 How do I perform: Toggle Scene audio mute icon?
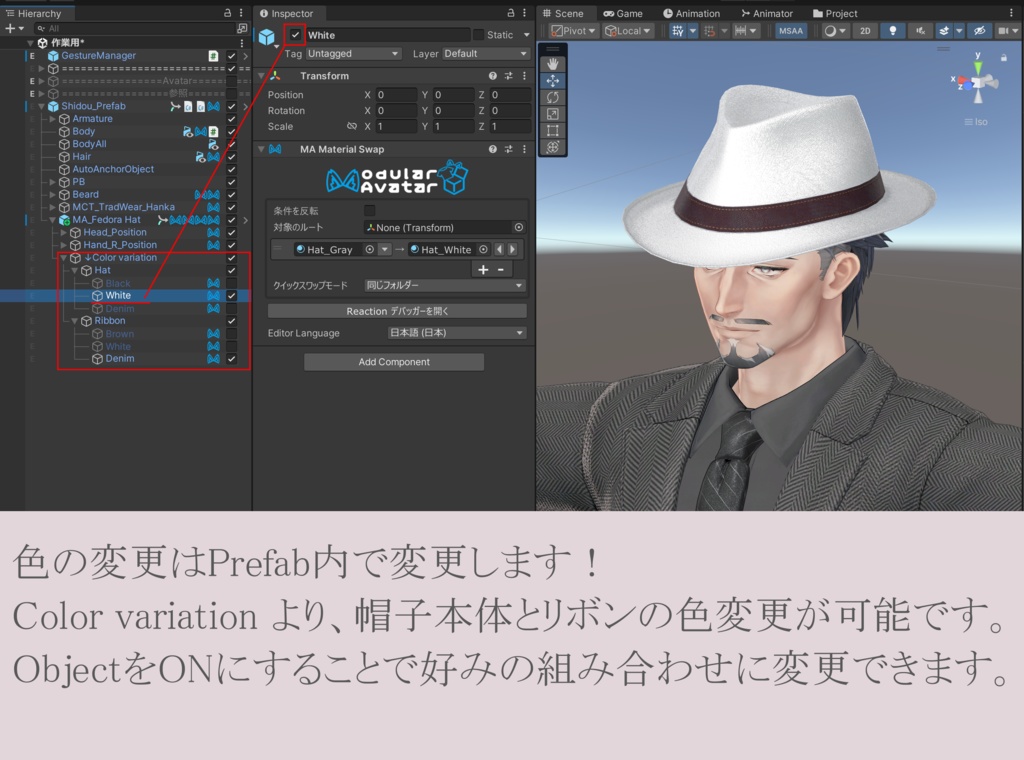922,30
